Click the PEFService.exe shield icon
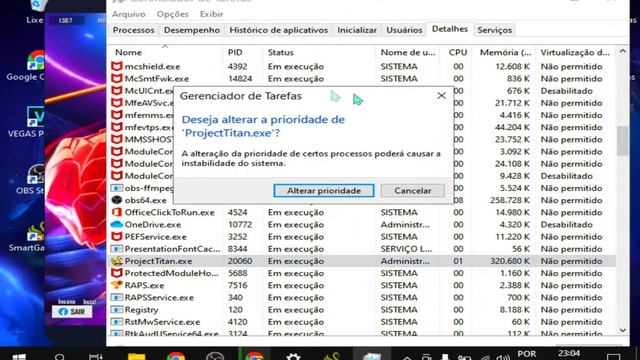This screenshot has width=640, height=360. click(x=117, y=237)
